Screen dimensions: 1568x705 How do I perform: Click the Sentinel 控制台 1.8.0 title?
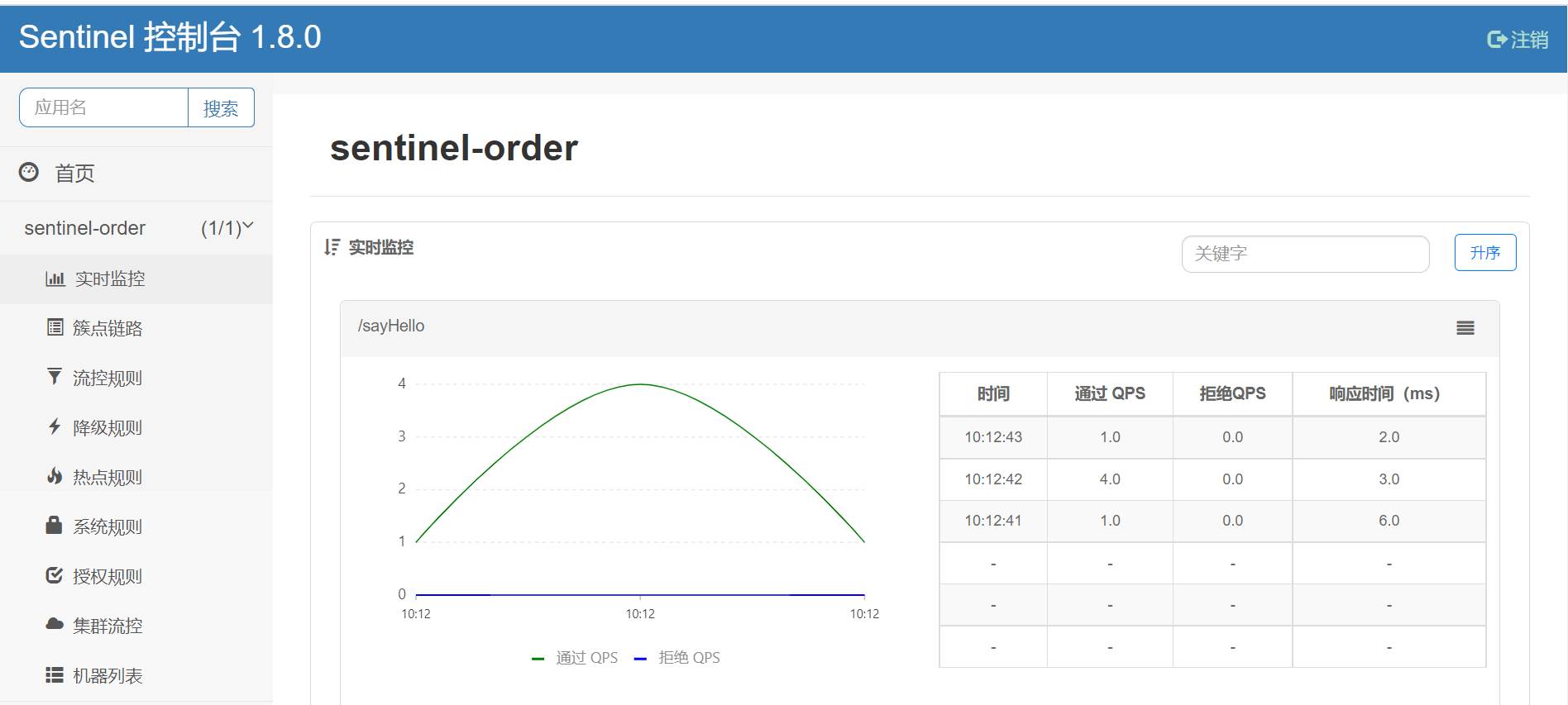coord(170,37)
